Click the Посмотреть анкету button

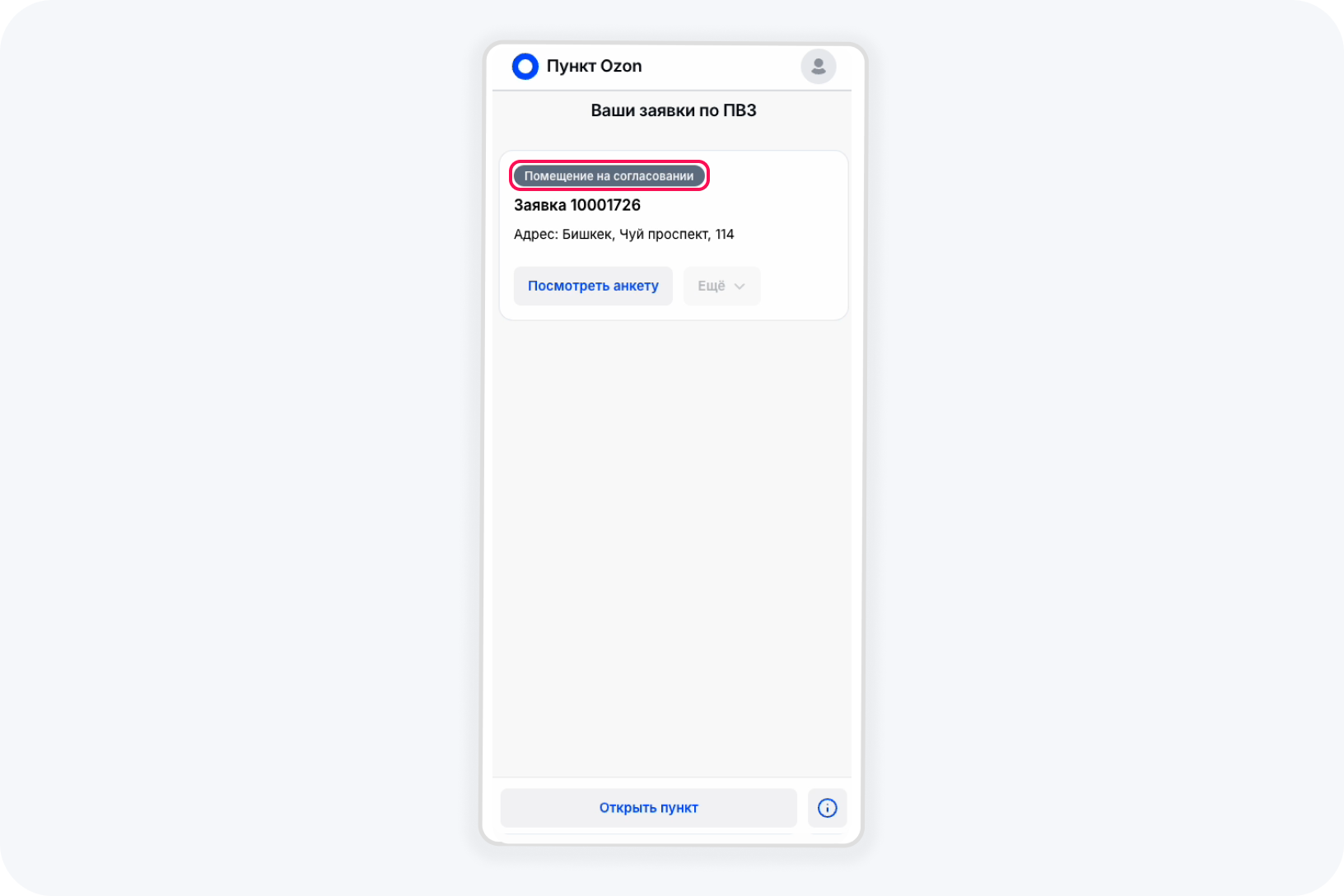pos(593,286)
